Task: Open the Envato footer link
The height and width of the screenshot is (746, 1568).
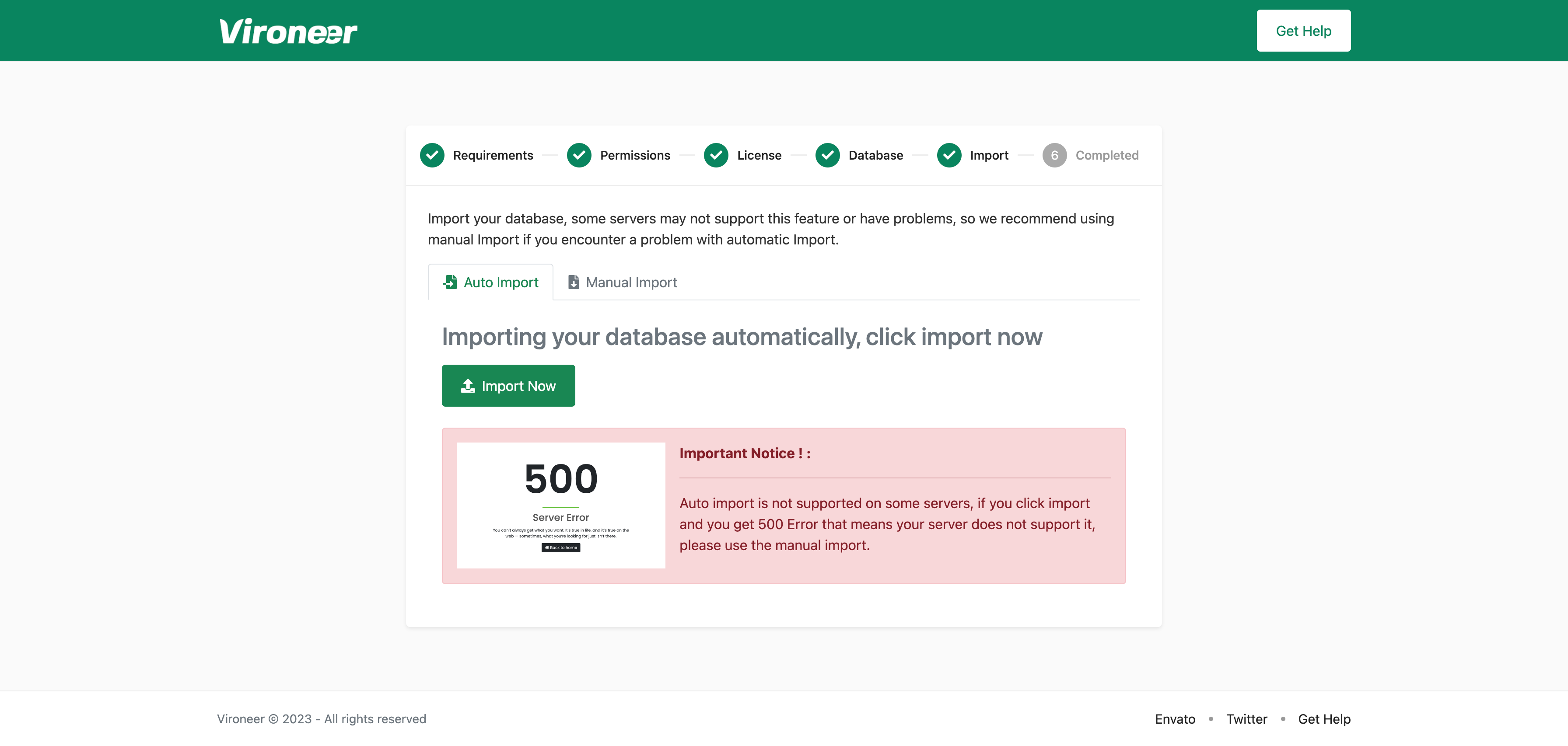Action: tap(1175, 718)
